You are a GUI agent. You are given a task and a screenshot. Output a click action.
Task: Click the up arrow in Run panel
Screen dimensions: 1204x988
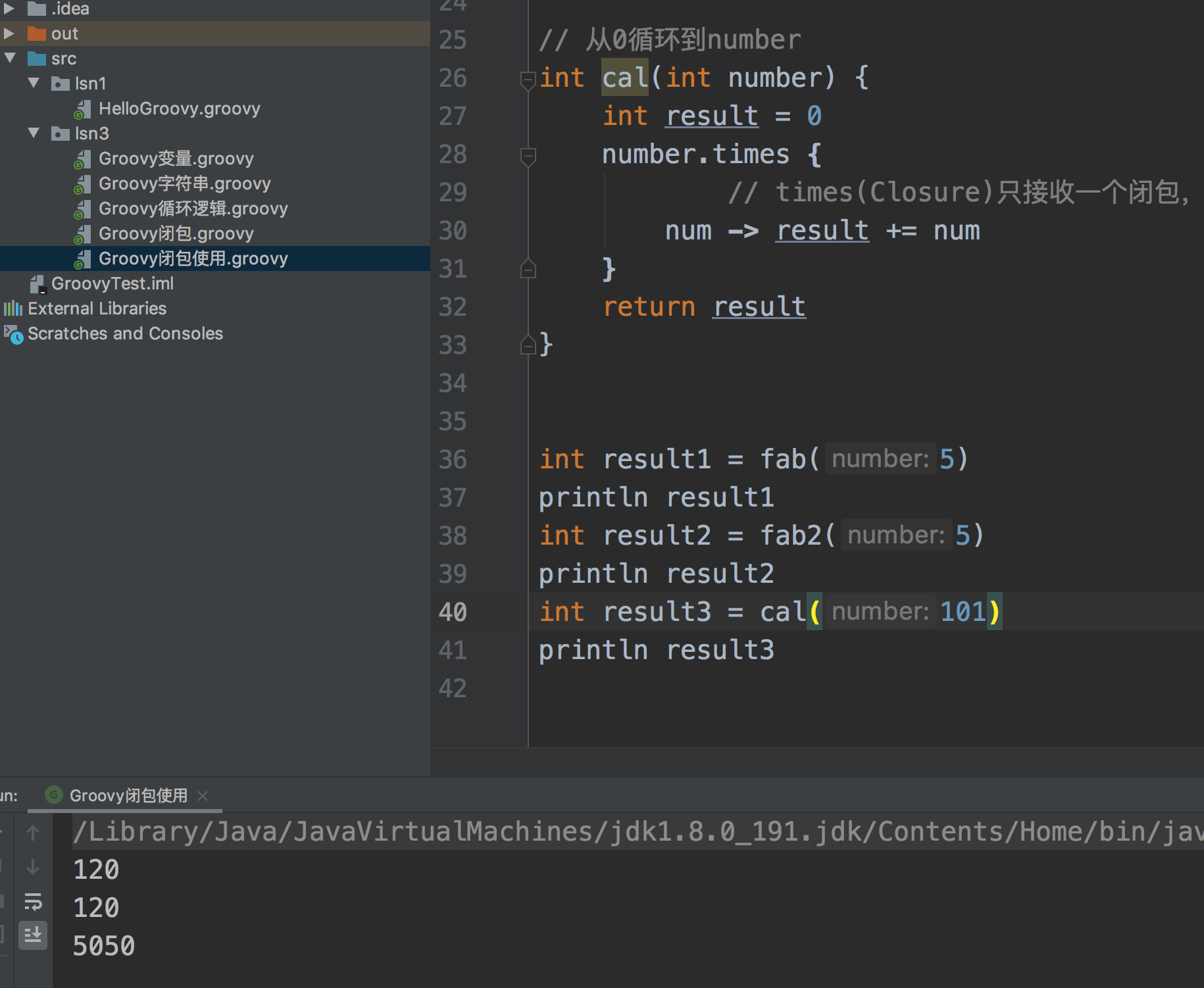[x=33, y=833]
